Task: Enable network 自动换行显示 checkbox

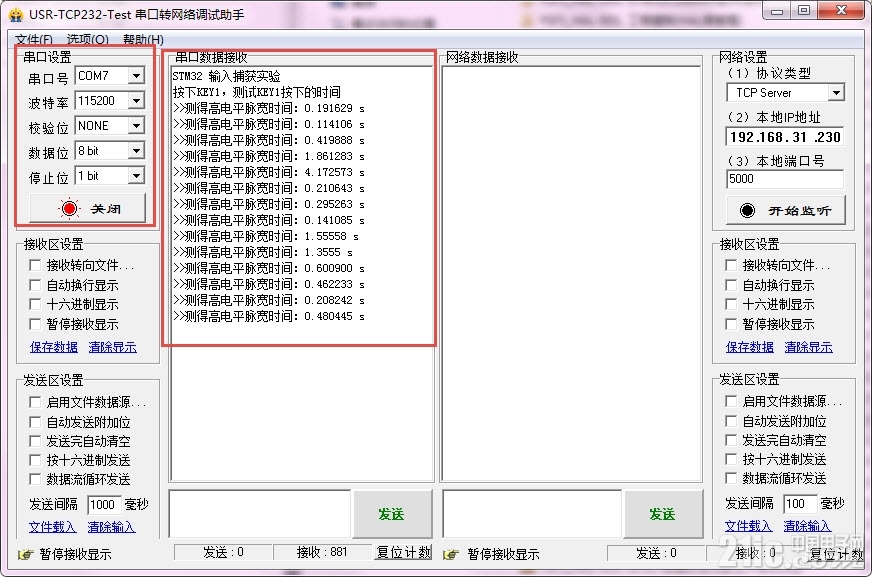Action: 731,285
